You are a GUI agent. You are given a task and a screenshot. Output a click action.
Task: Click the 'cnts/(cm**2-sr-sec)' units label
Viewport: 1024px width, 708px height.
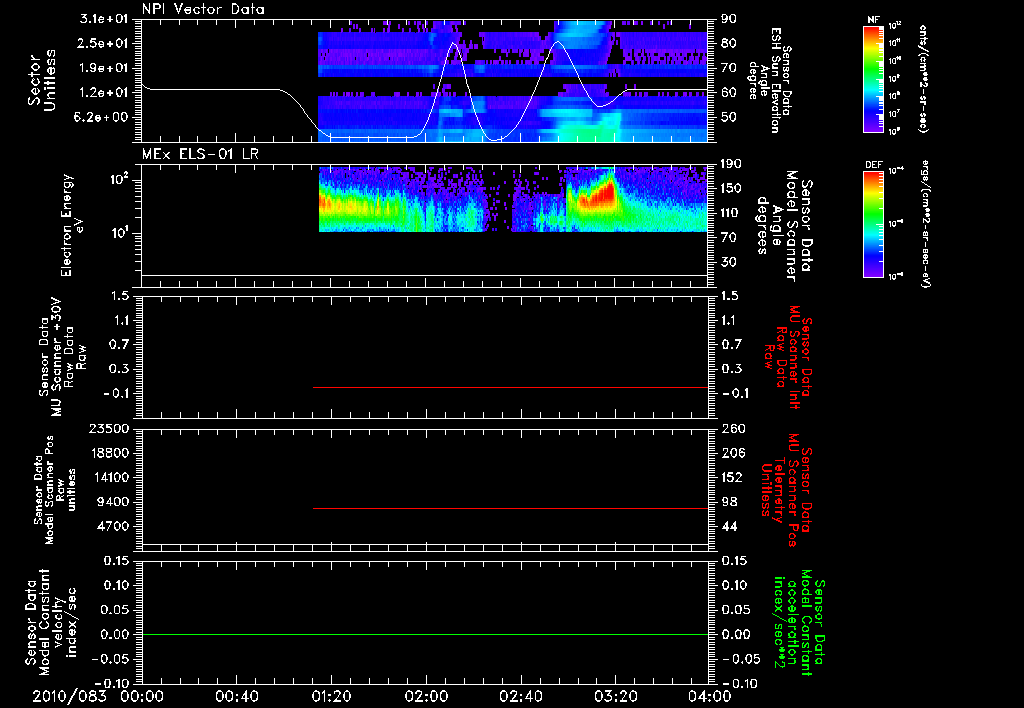(x=923, y=79)
